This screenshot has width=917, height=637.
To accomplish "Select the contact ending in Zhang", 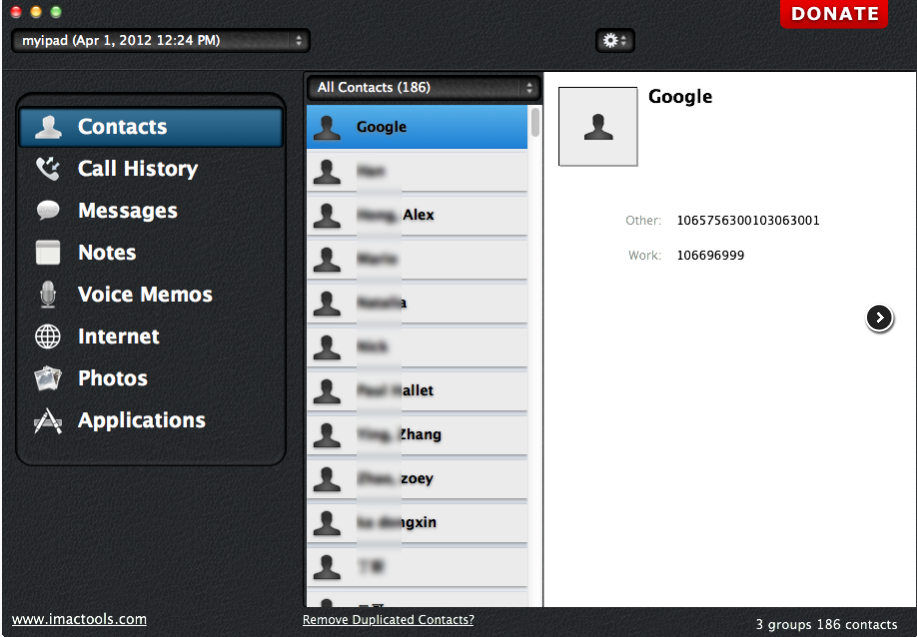I will pos(417,434).
